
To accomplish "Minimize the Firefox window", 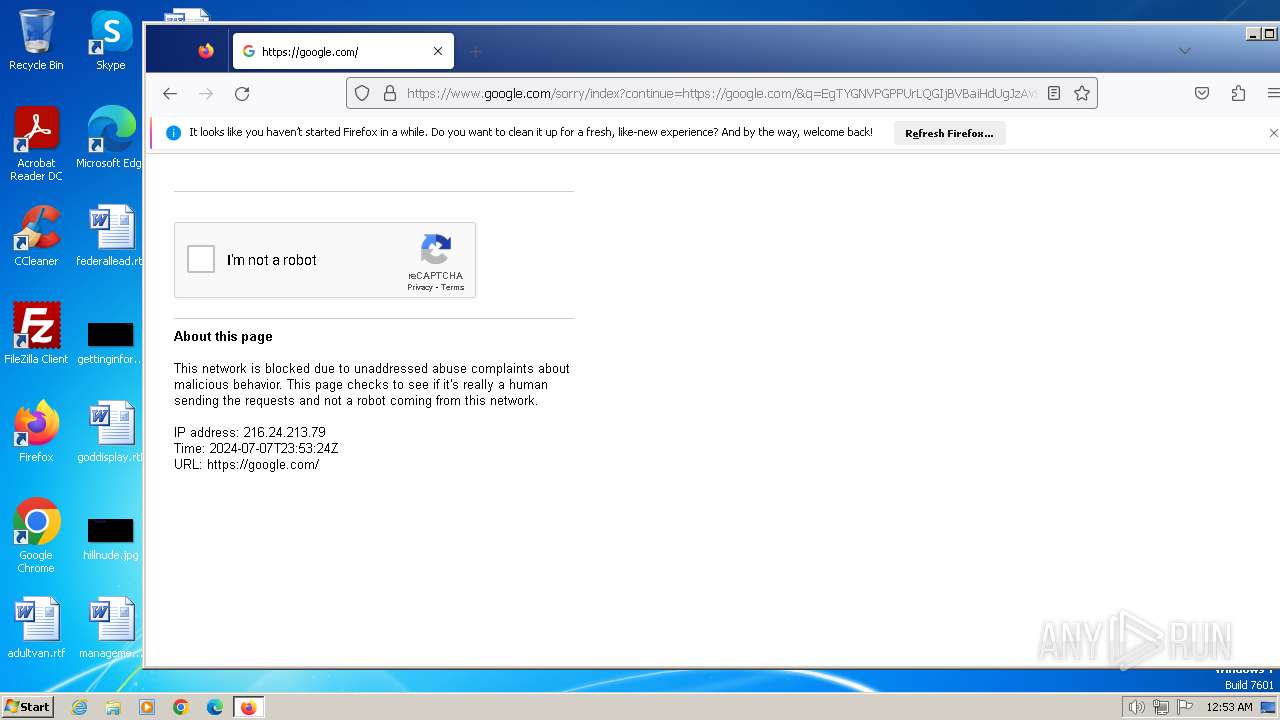I will click(1253, 34).
